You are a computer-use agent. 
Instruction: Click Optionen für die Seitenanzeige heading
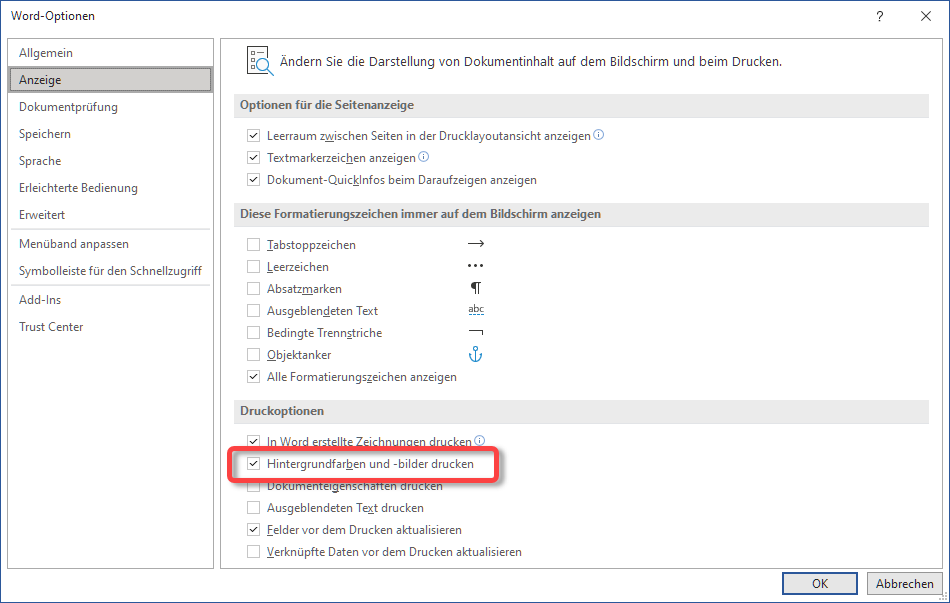(x=327, y=105)
